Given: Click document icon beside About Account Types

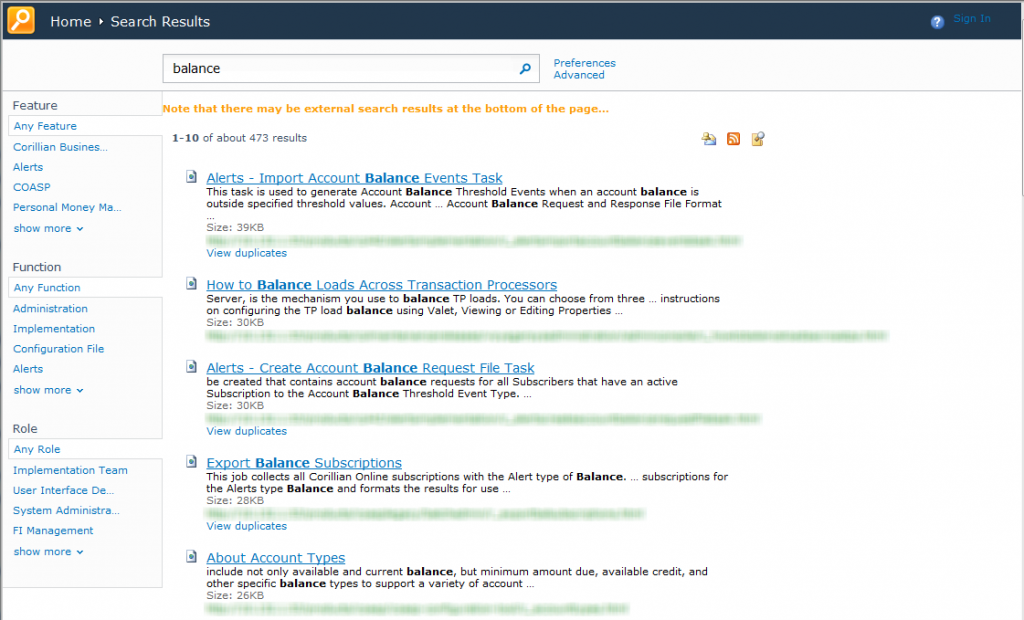Looking at the screenshot, I should click(x=191, y=557).
